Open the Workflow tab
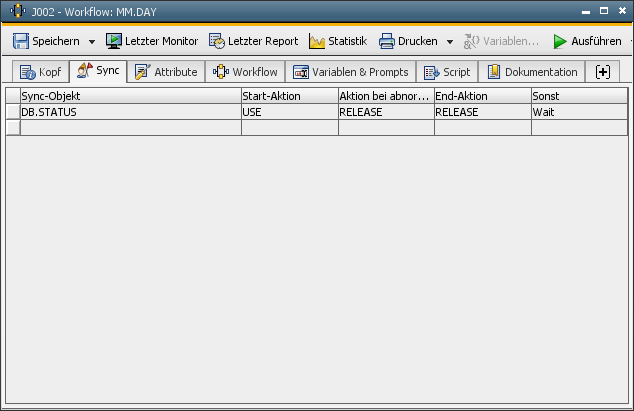634x411 pixels. 245,72
